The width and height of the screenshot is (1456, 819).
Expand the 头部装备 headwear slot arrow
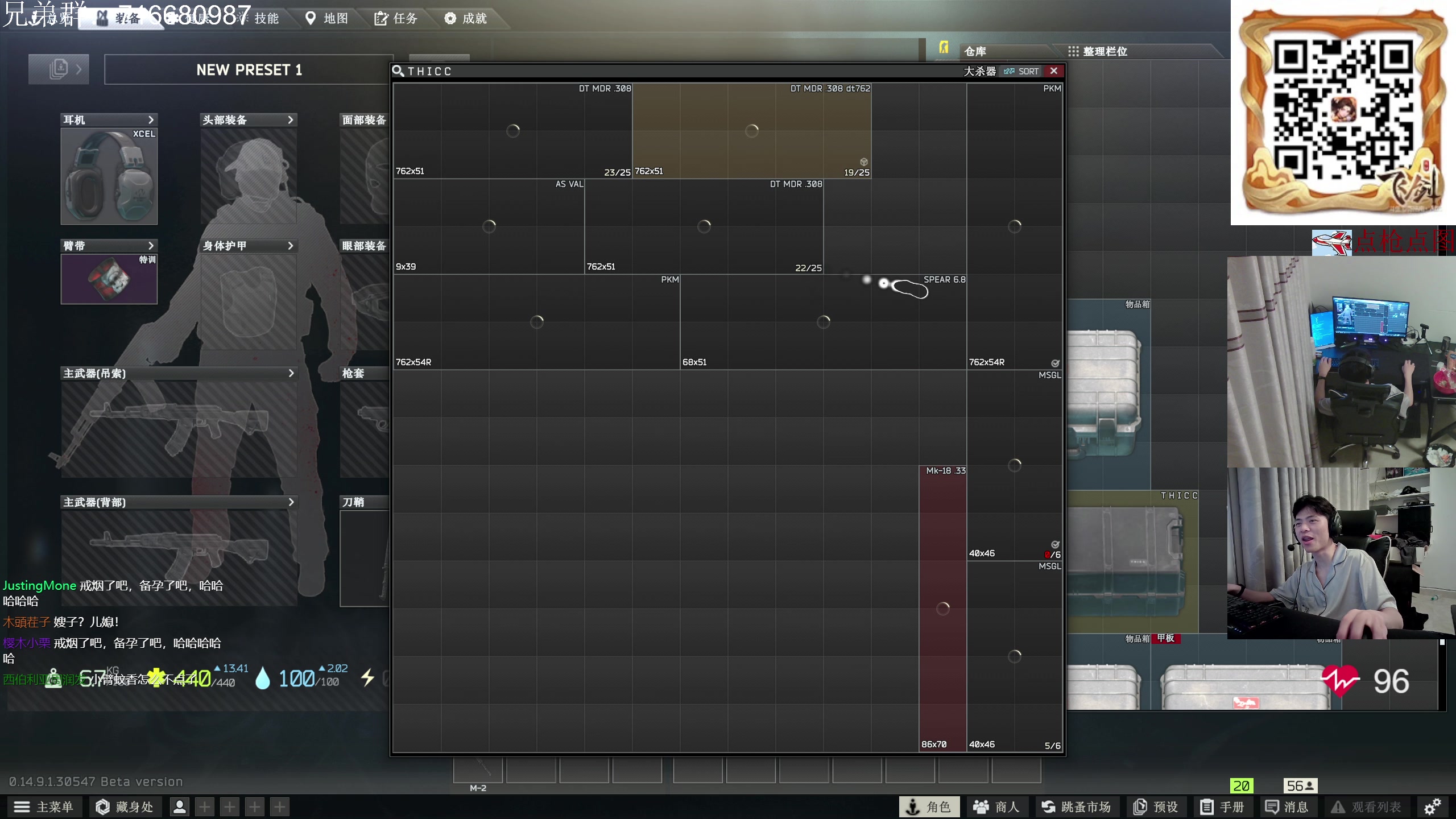pos(291,120)
